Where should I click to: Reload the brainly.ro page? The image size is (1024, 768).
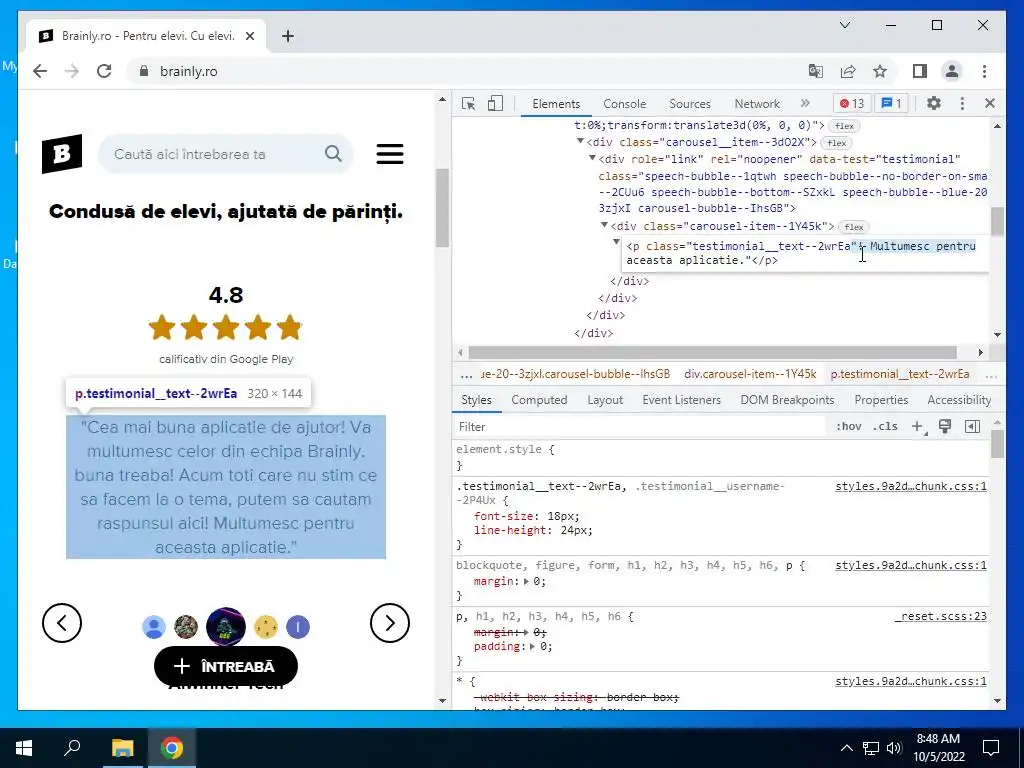(x=104, y=71)
